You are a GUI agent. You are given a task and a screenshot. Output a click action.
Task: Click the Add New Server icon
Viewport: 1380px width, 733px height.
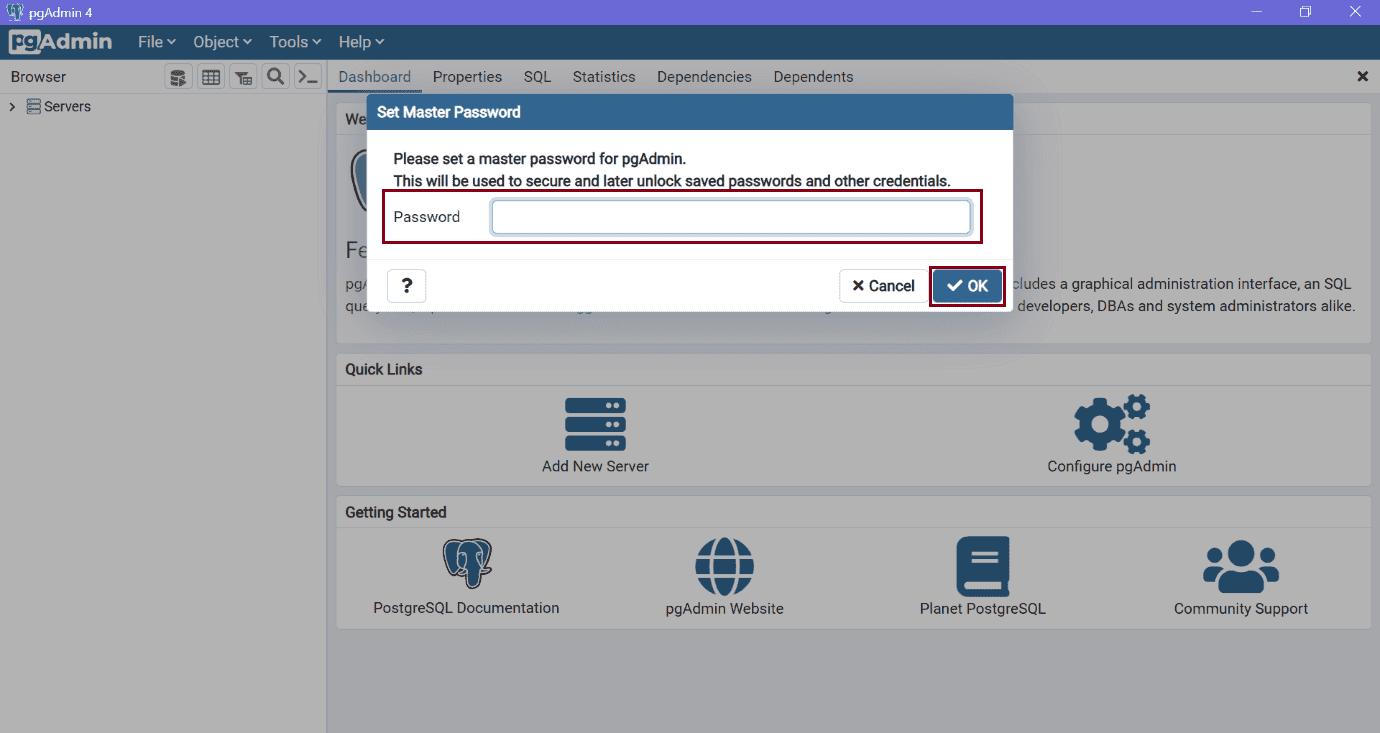595,424
